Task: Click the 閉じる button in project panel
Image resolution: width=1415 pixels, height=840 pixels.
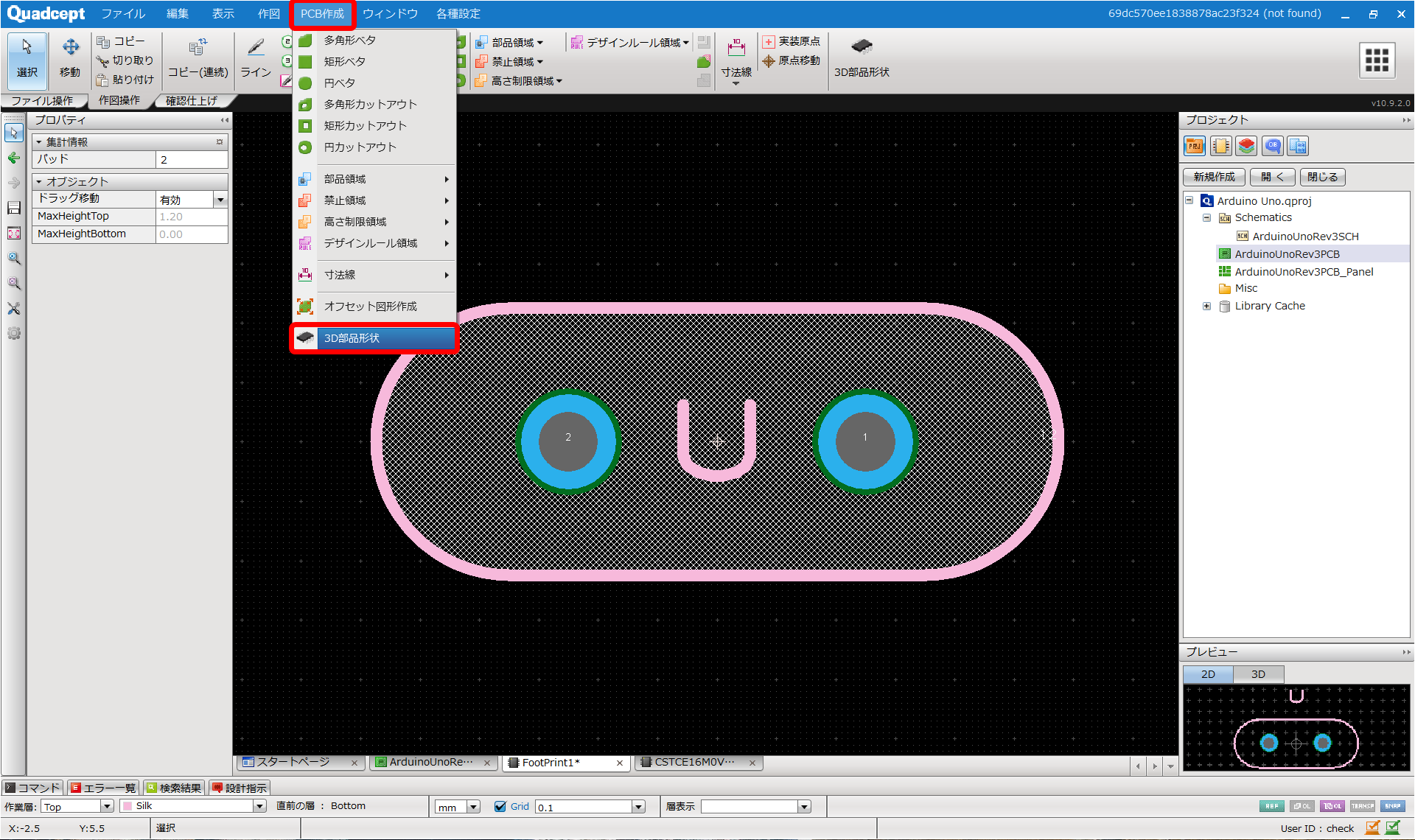Action: (1322, 177)
